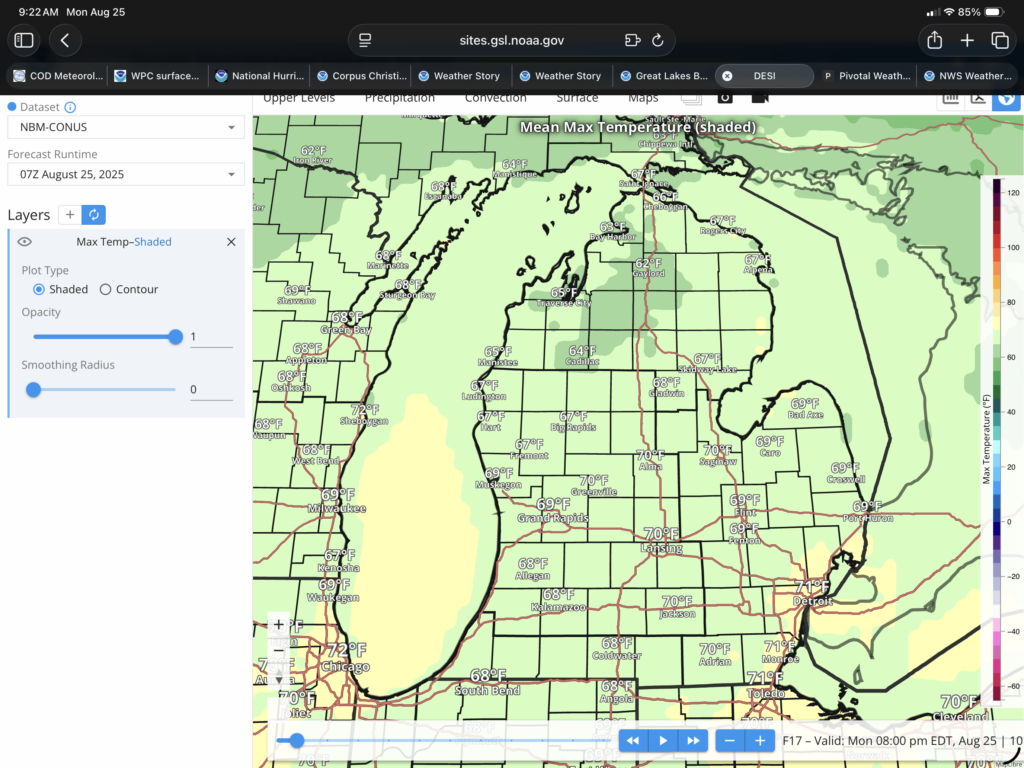The width and height of the screenshot is (1024, 768).
Task: Click the Smoothing Radius value field
Action: (x=211, y=390)
